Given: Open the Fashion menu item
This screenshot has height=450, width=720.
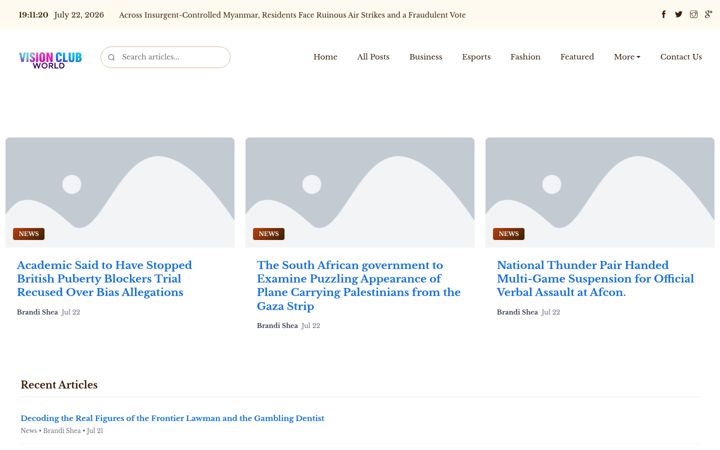Looking at the screenshot, I should point(525,57).
